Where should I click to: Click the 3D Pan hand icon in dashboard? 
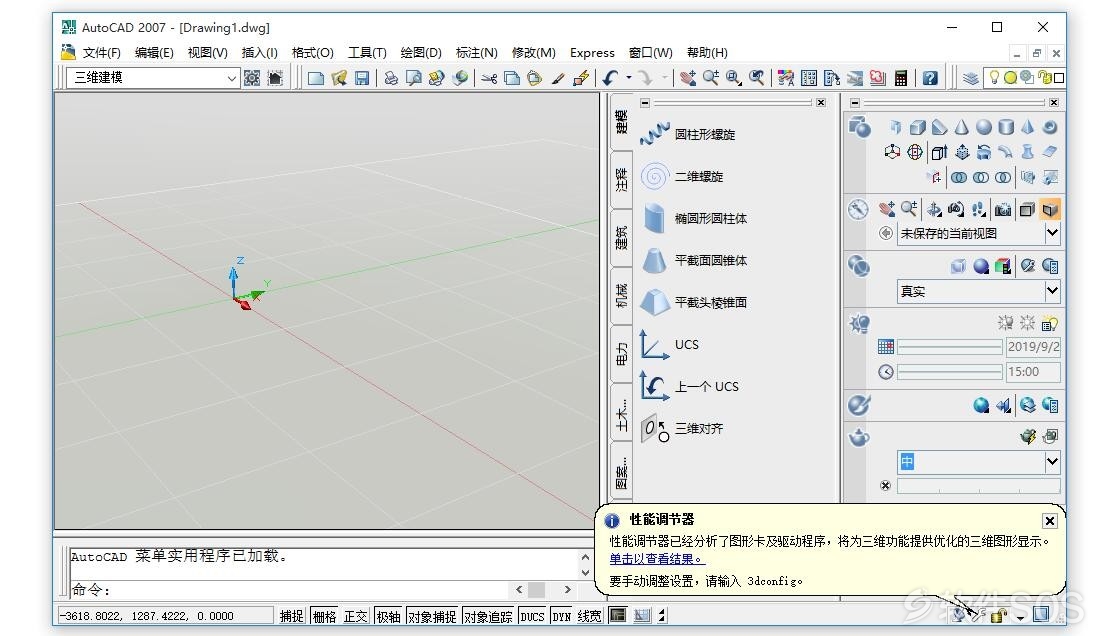click(886, 209)
